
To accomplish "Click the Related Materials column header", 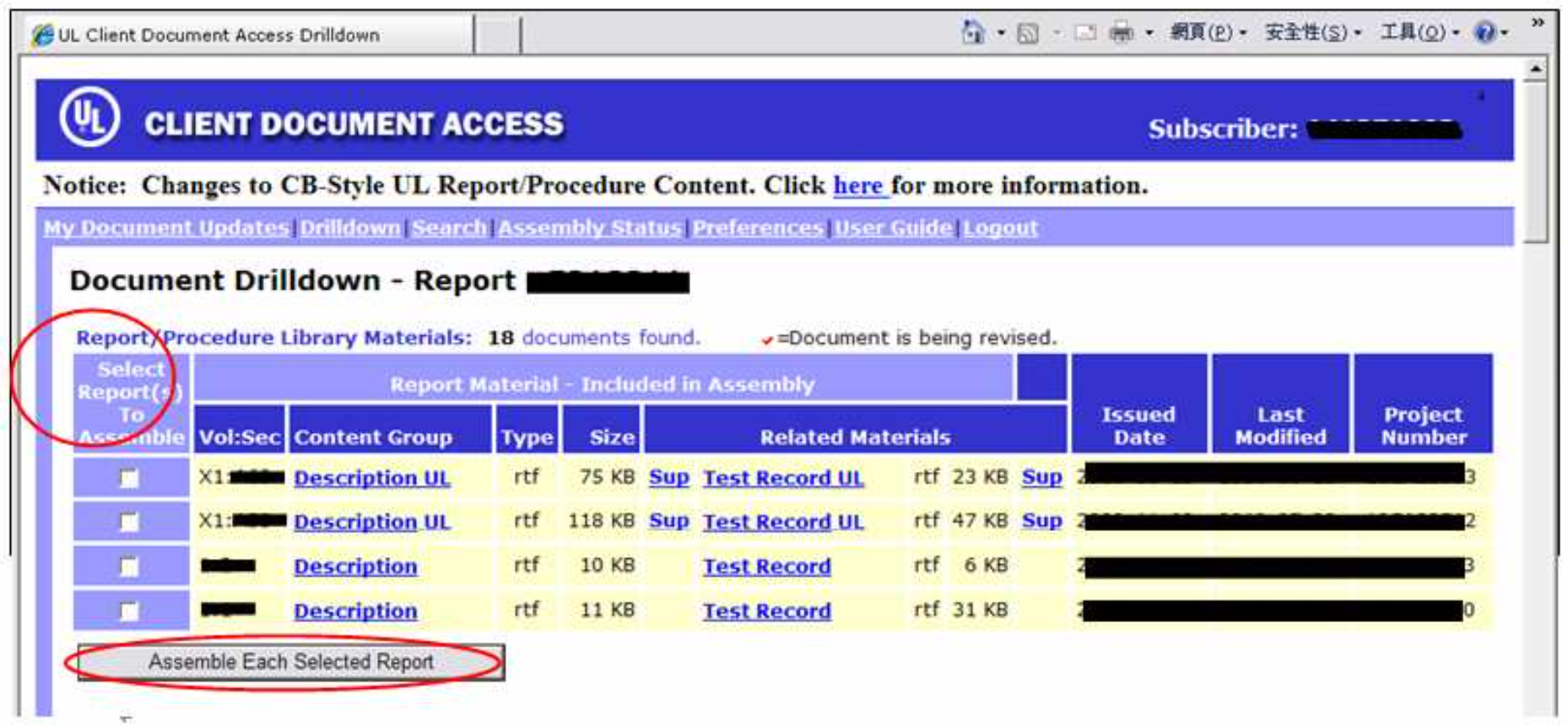I will coord(855,431).
